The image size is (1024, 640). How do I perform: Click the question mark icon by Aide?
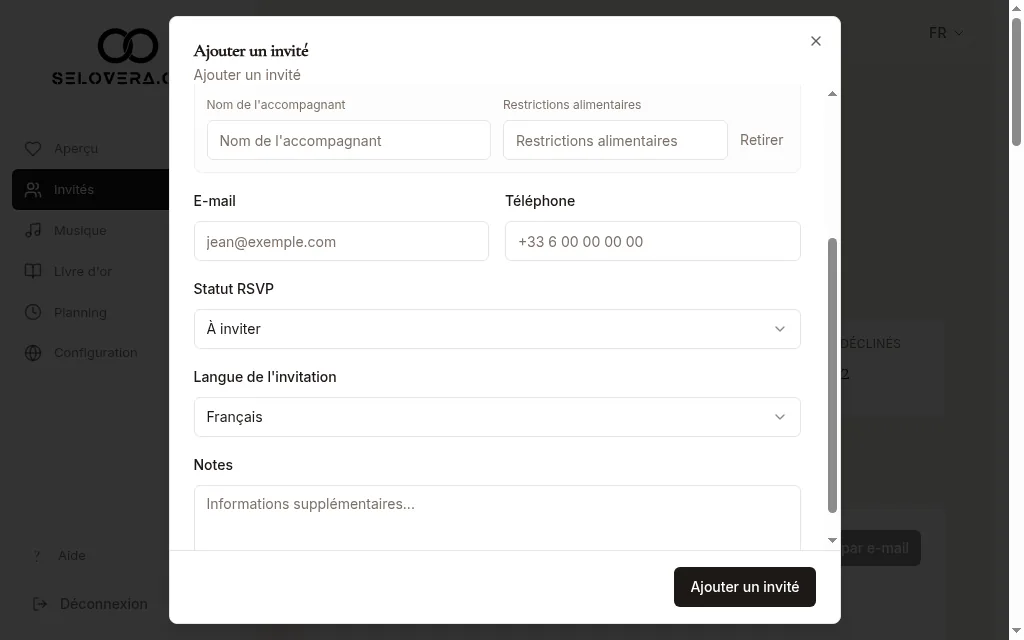37,556
